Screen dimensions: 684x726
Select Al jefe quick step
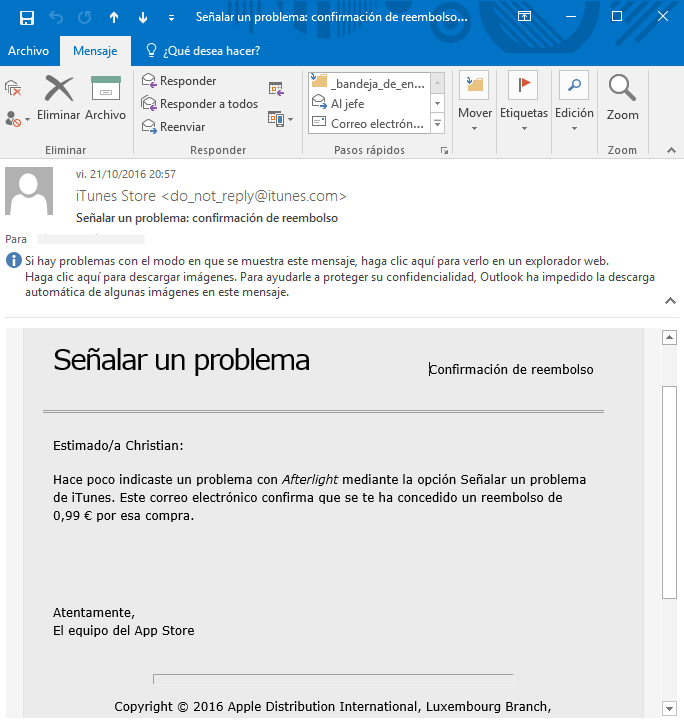pos(369,103)
